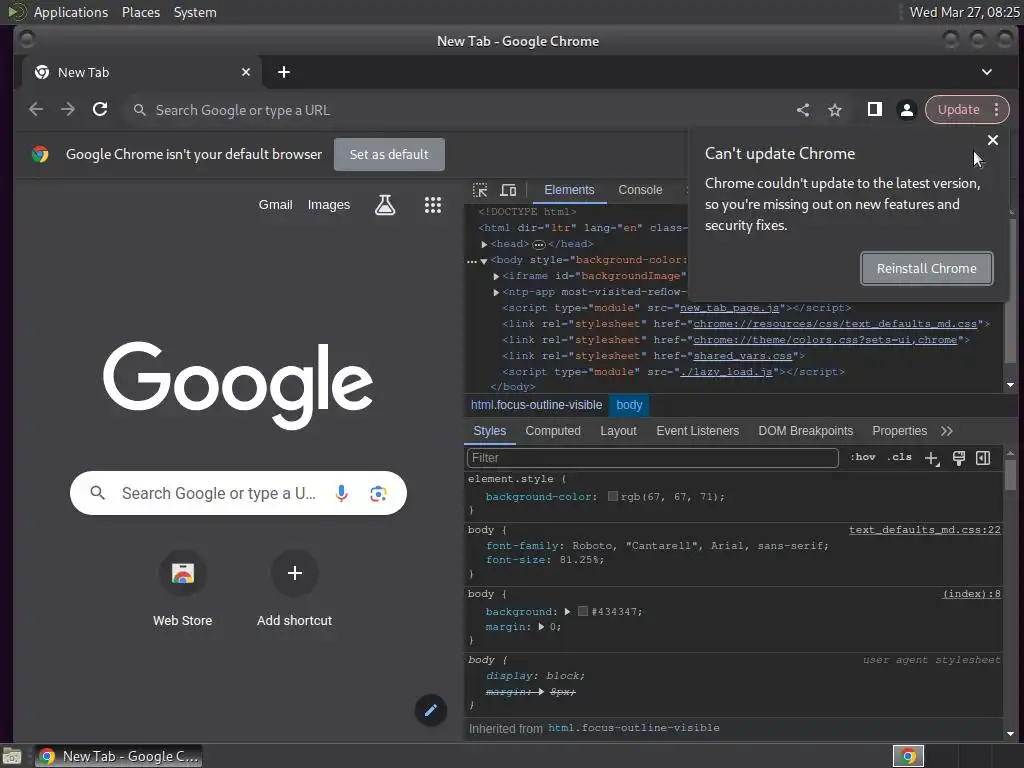Click the browser forward arrow
The image size is (1024, 768).
tap(68, 110)
